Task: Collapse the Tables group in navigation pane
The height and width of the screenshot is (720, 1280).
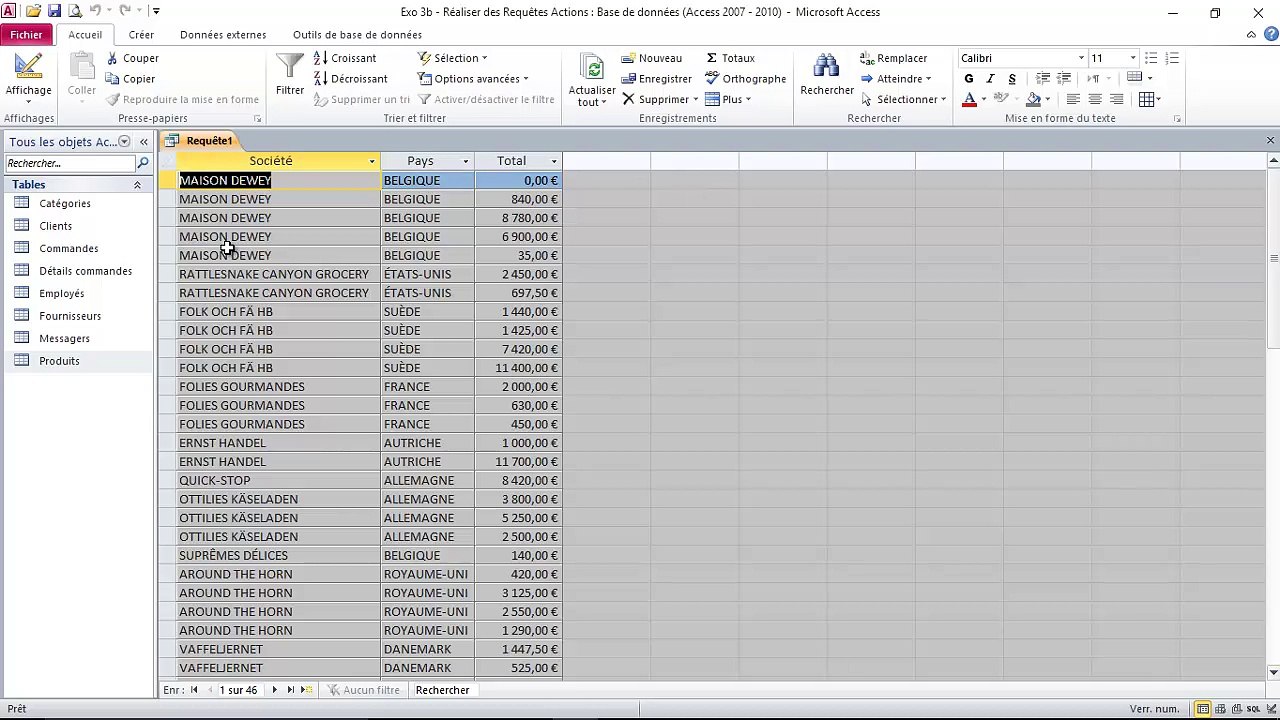Action: pyautogui.click(x=137, y=185)
